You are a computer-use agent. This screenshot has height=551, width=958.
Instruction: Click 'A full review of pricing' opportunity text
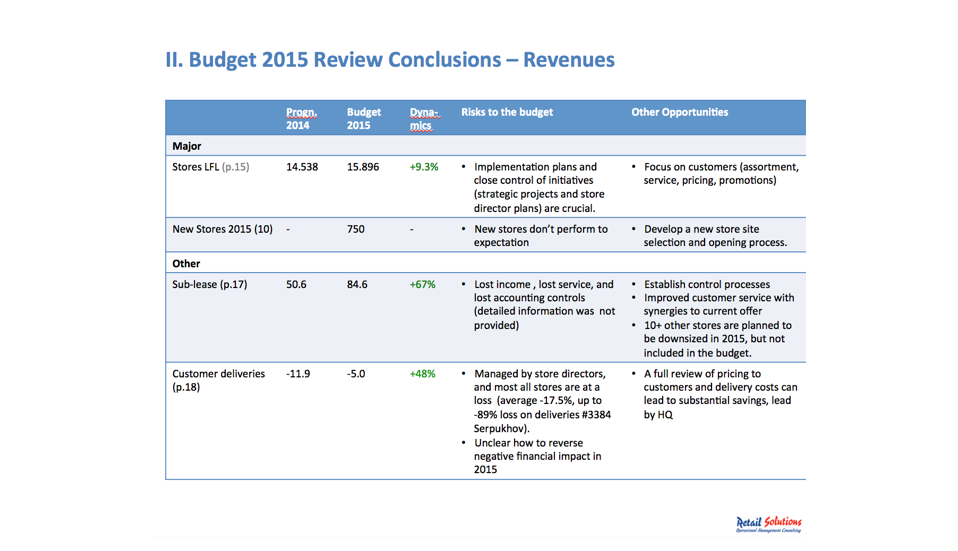tap(720, 394)
